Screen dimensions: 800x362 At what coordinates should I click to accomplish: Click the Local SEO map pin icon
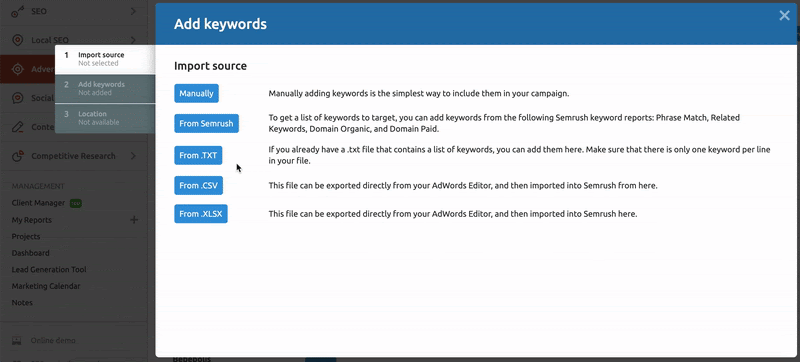click(x=18, y=40)
